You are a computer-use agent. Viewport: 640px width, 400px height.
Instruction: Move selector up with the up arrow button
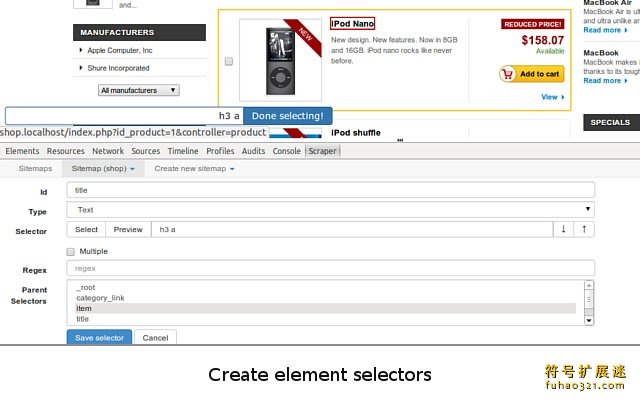[584, 229]
